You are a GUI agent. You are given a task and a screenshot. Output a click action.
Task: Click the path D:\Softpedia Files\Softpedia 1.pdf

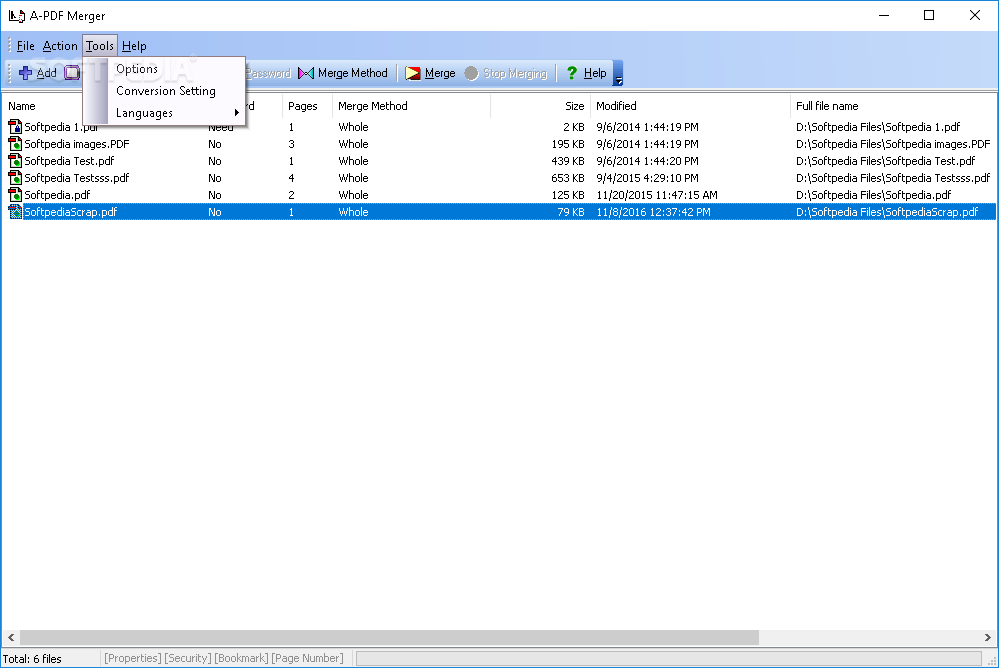pos(878,127)
